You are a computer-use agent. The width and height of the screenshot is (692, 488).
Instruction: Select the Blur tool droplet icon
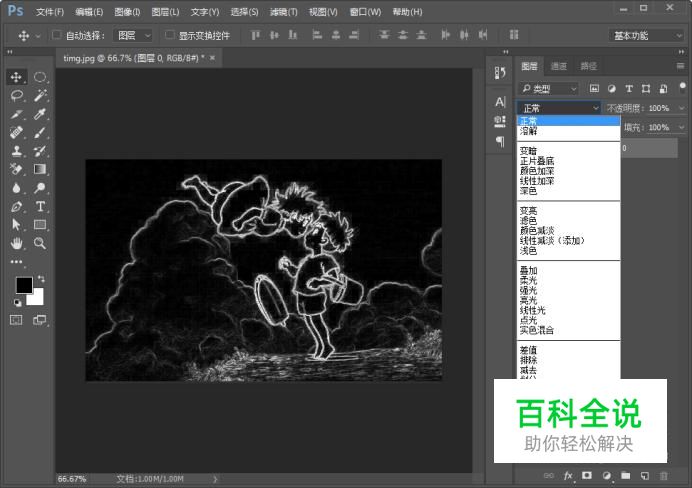click(x=17, y=188)
